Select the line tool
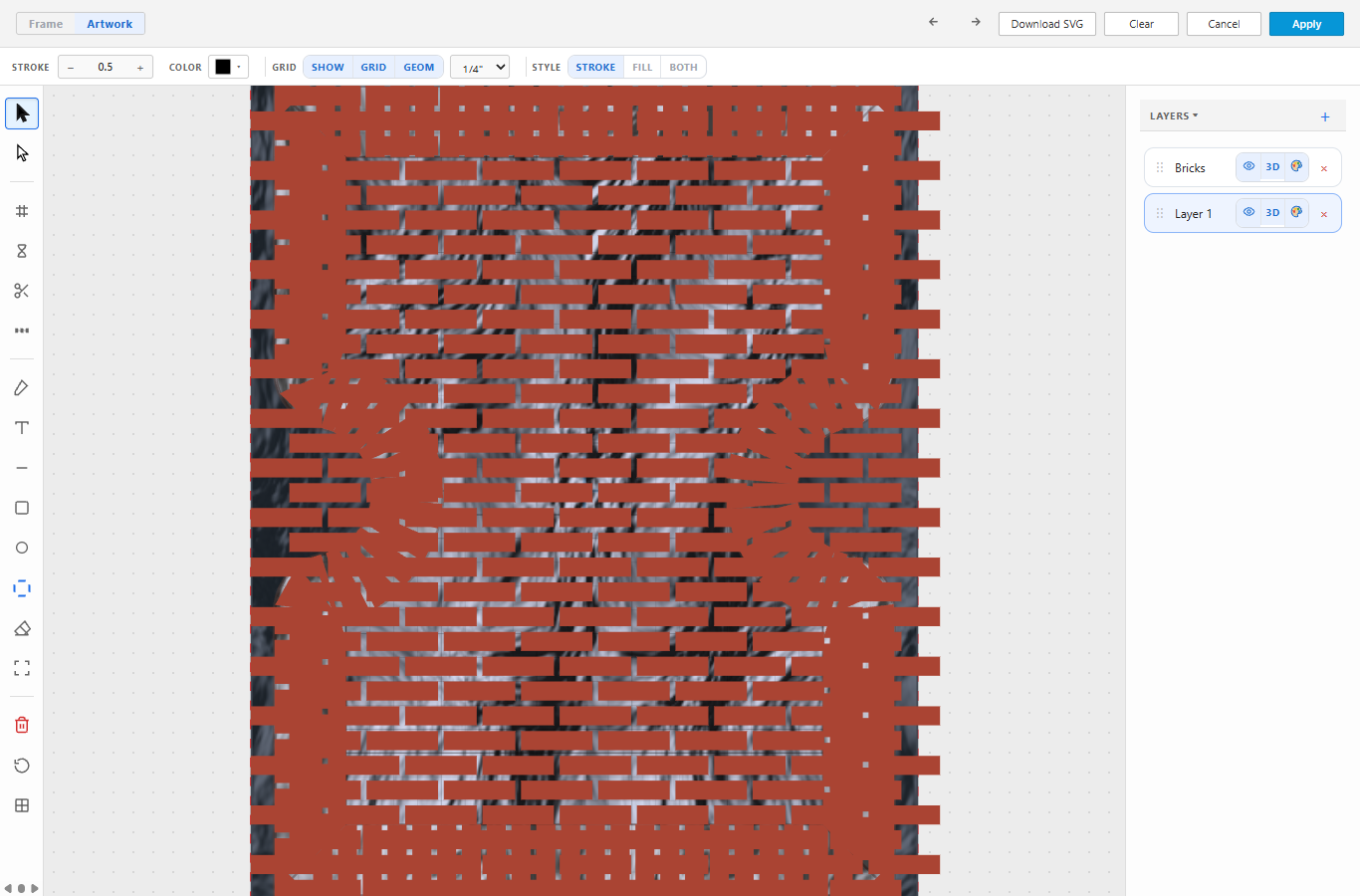Image resolution: width=1360 pixels, height=896 pixels. click(x=22, y=468)
